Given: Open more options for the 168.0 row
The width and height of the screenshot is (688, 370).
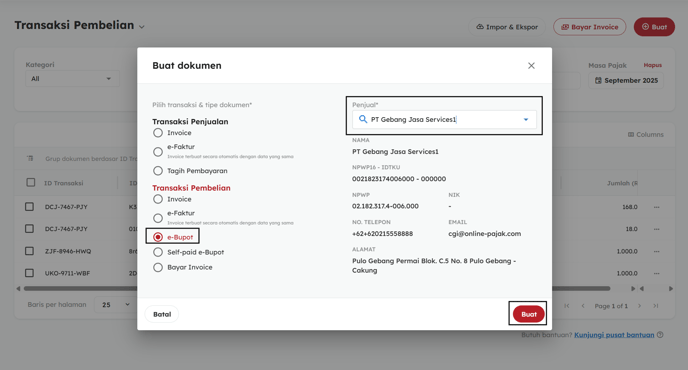Looking at the screenshot, I should pos(656,207).
